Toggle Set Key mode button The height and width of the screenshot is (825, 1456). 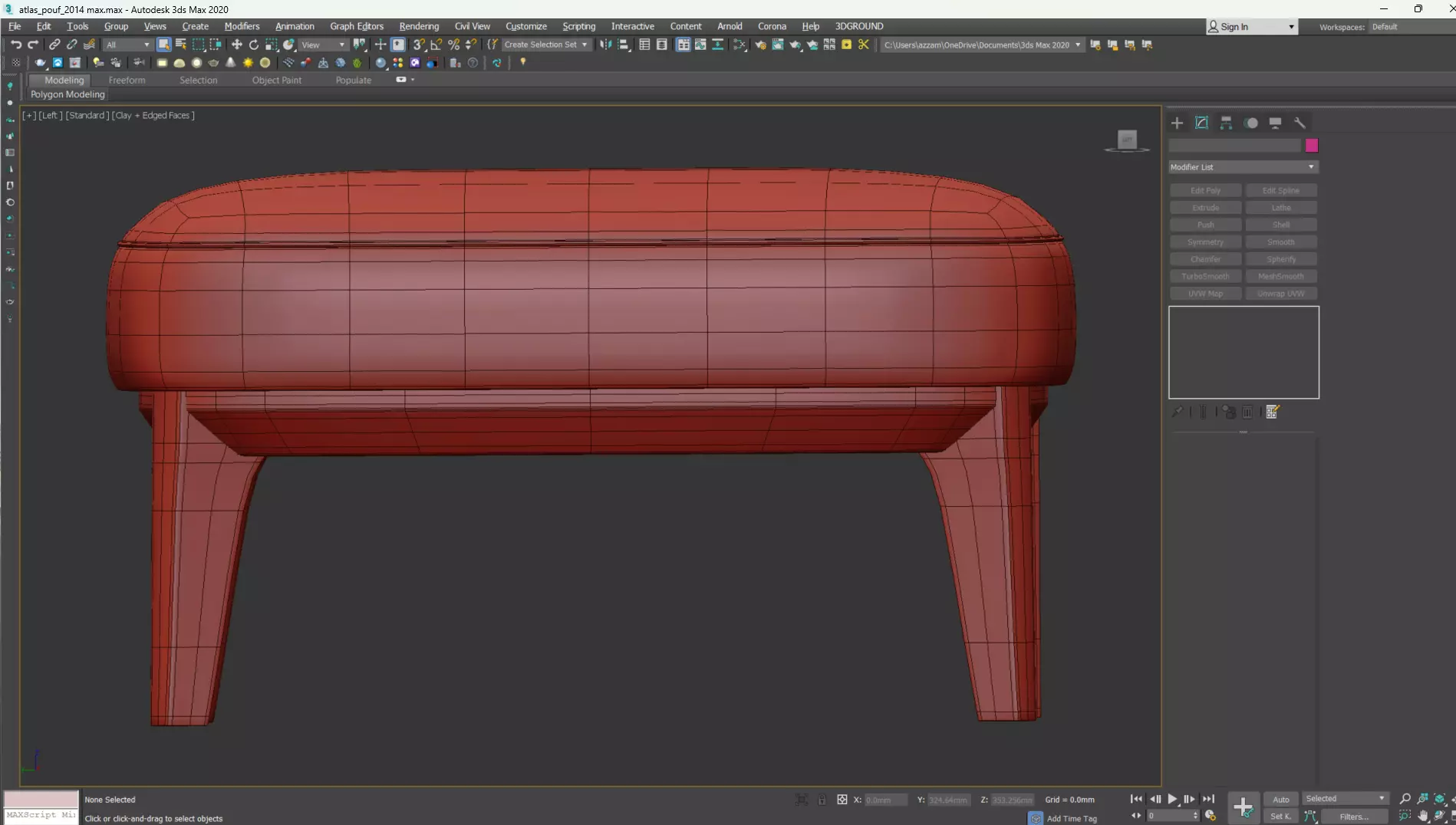coord(1281,816)
